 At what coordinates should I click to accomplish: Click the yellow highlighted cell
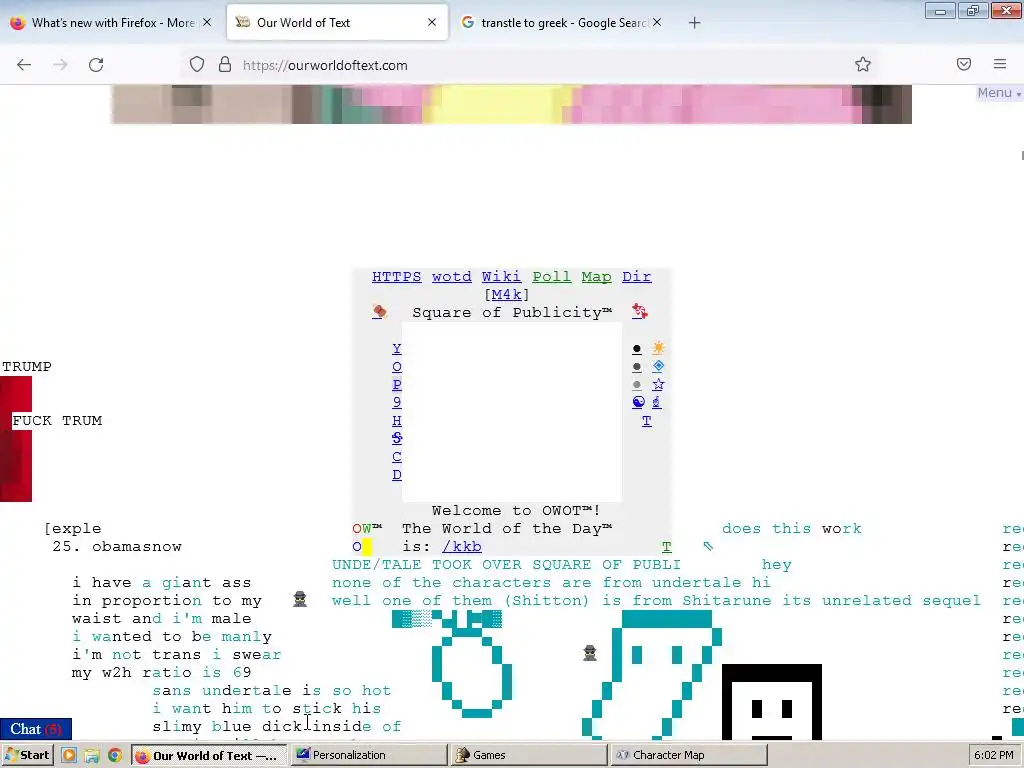367,547
